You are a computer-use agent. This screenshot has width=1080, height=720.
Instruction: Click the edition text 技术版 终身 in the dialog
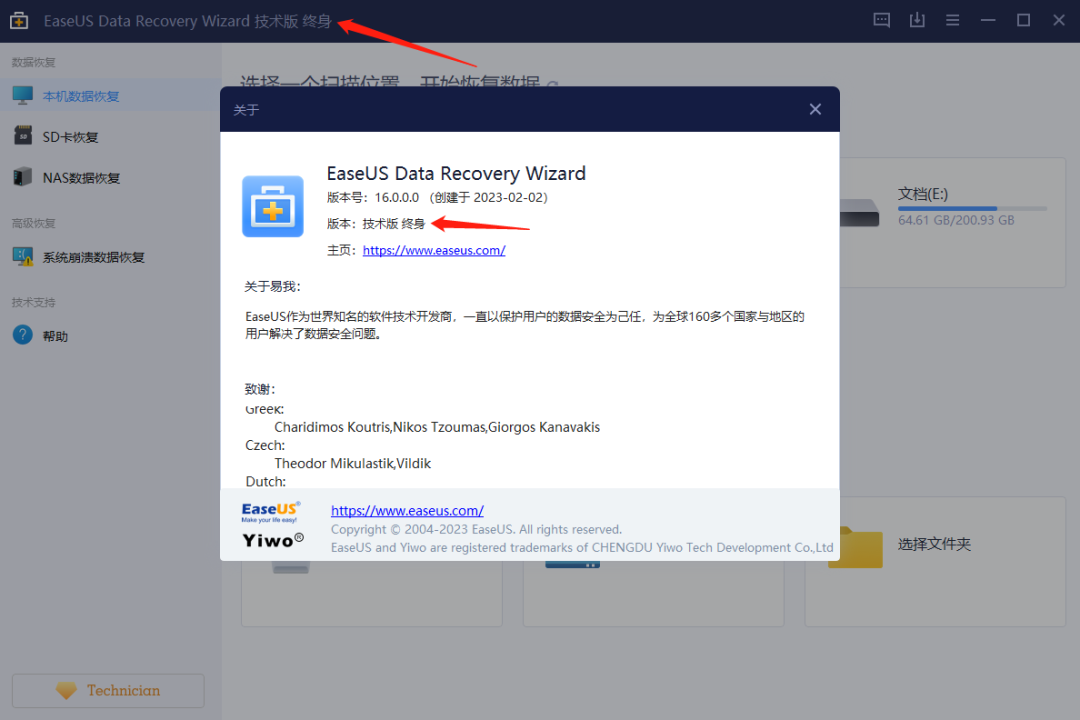point(393,224)
